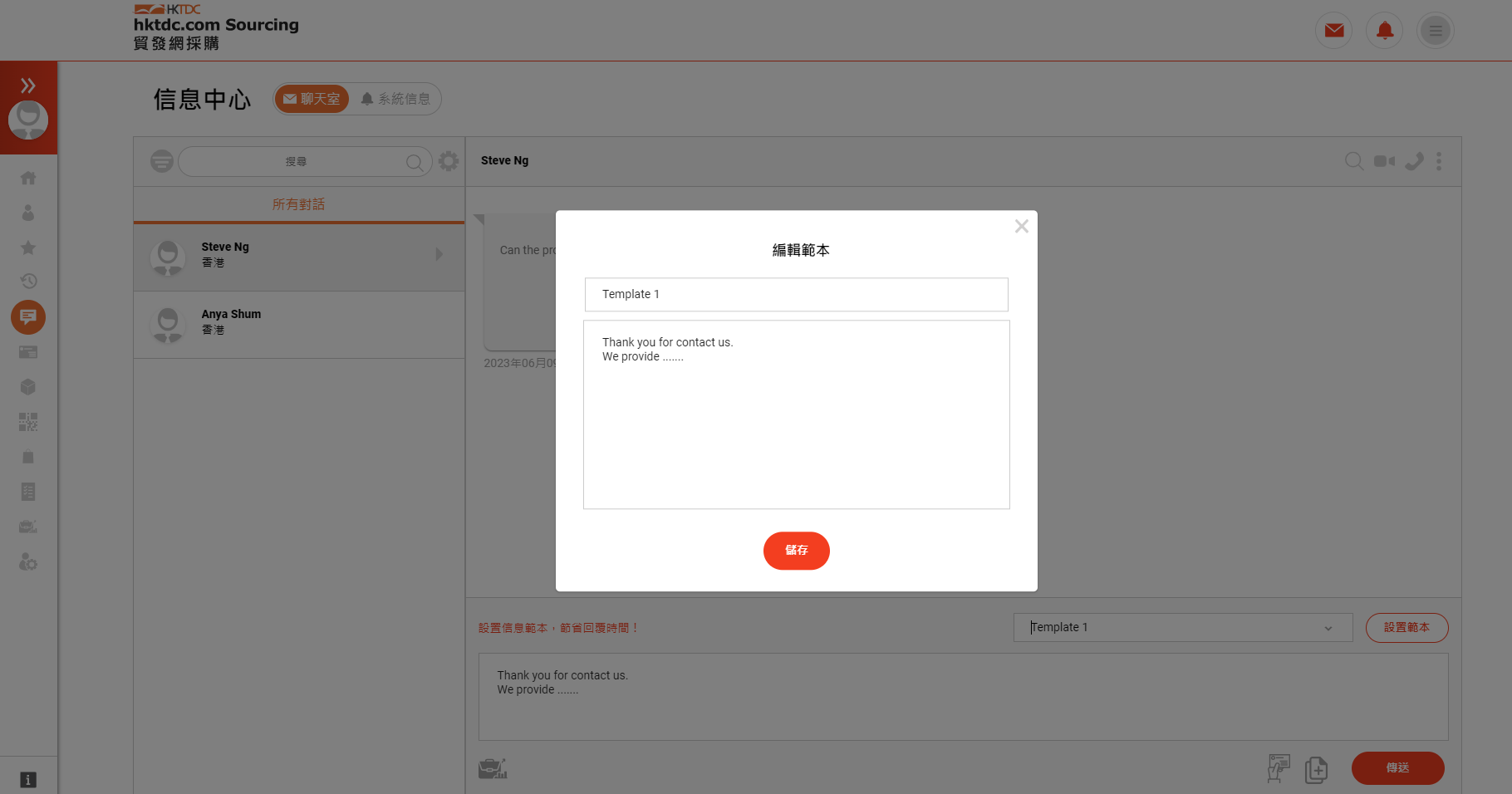
Task: Open hamburger menu in header
Action: pyautogui.click(x=1436, y=31)
